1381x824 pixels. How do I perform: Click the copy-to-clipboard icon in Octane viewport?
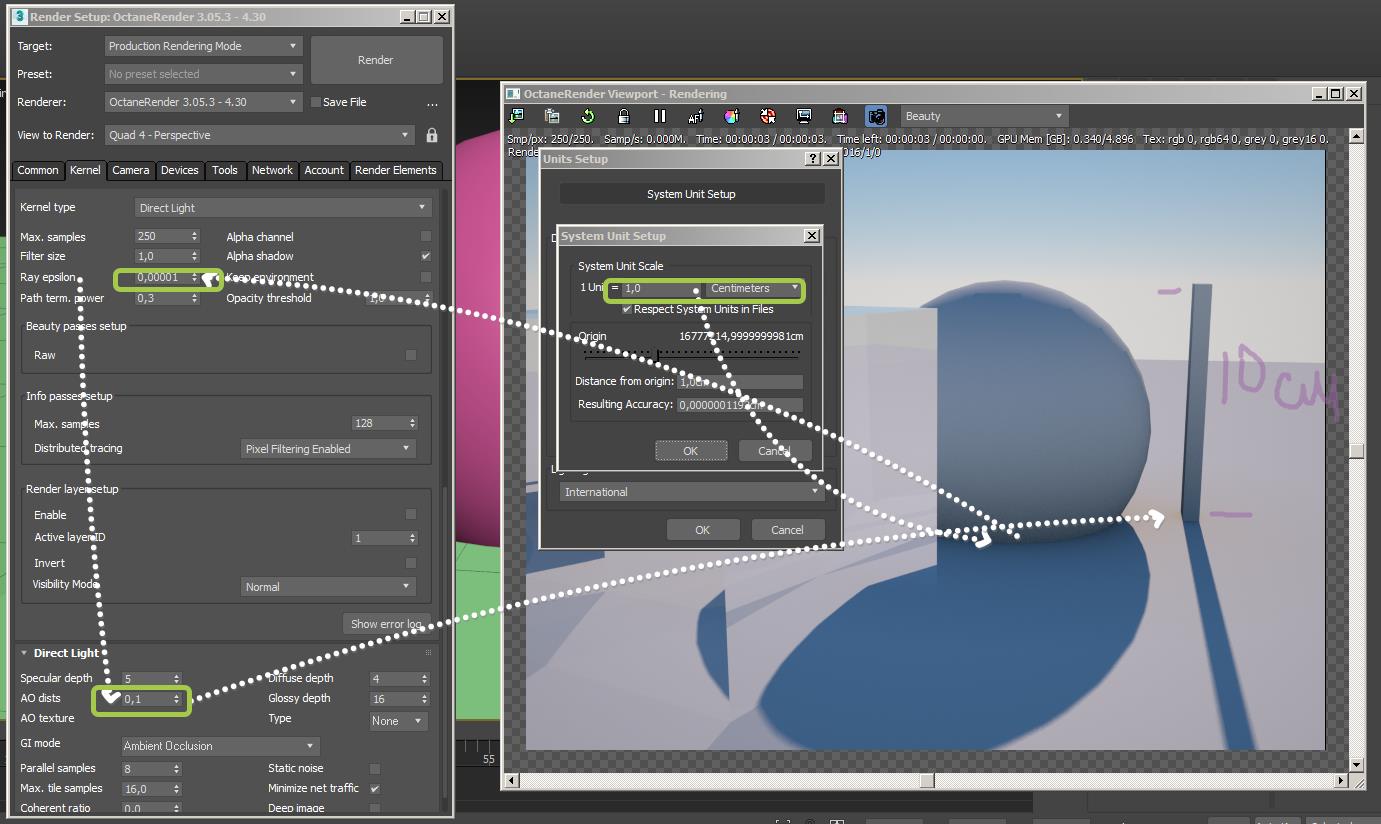click(552, 116)
